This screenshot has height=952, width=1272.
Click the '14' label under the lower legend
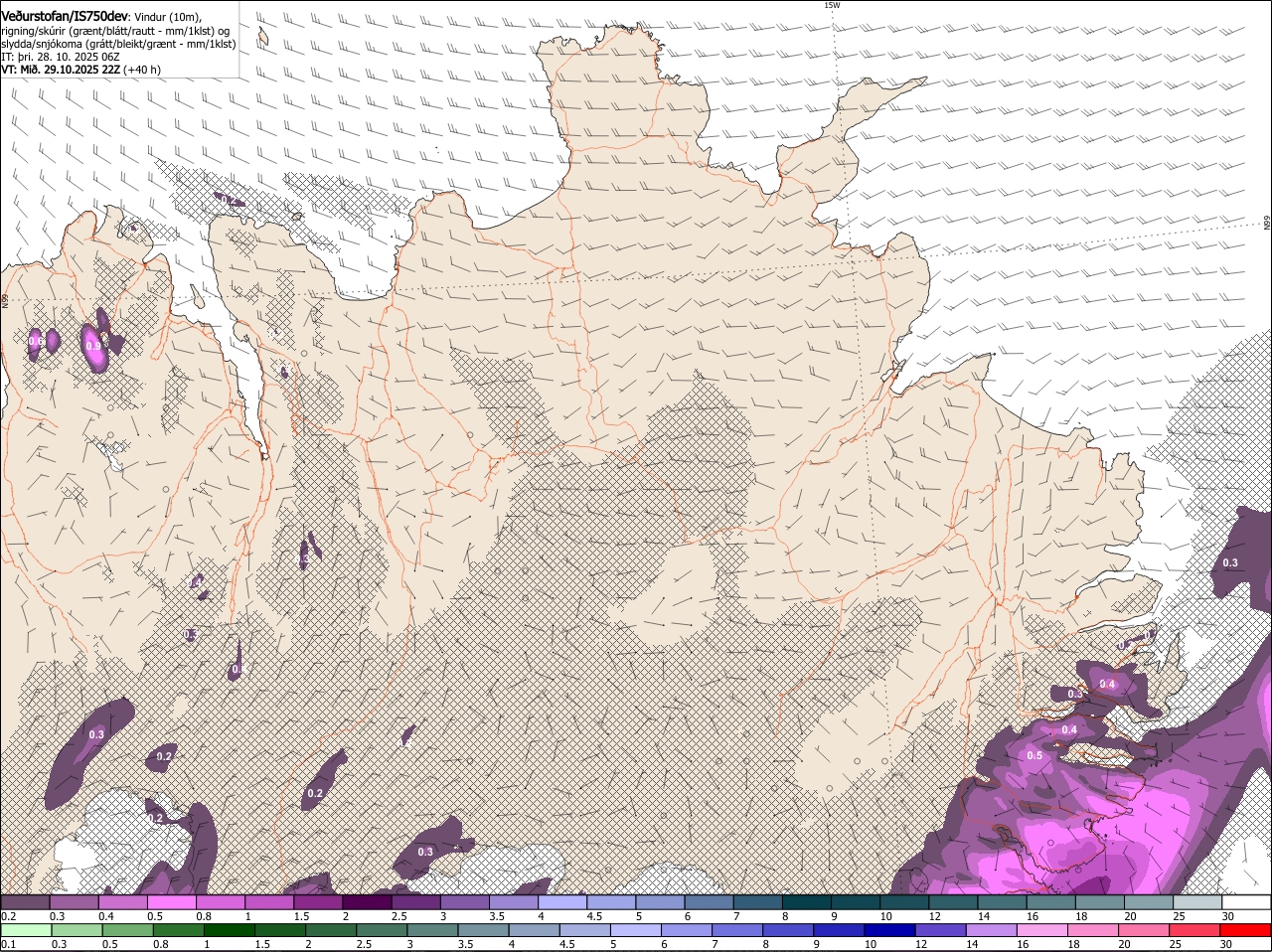[x=971, y=944]
